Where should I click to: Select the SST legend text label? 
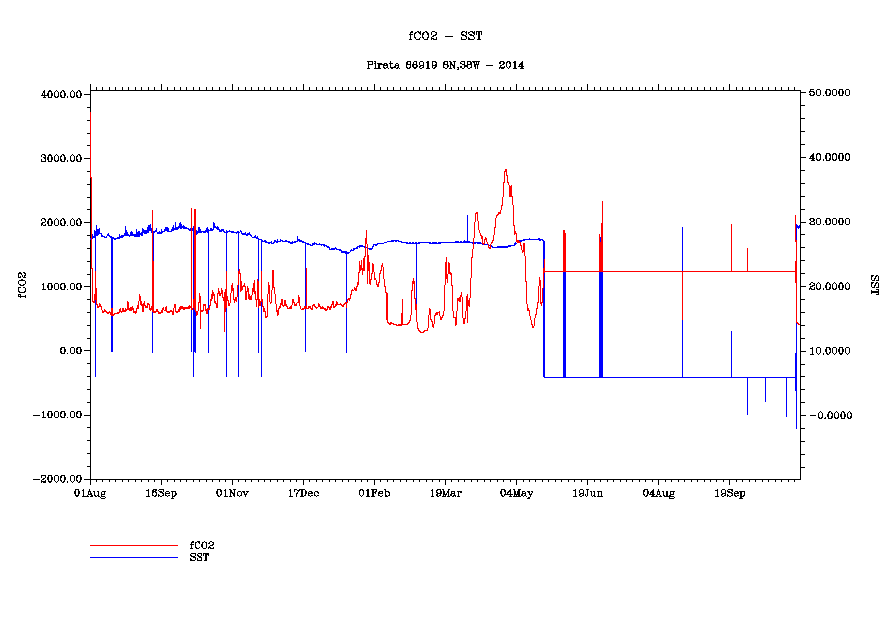click(x=199, y=557)
